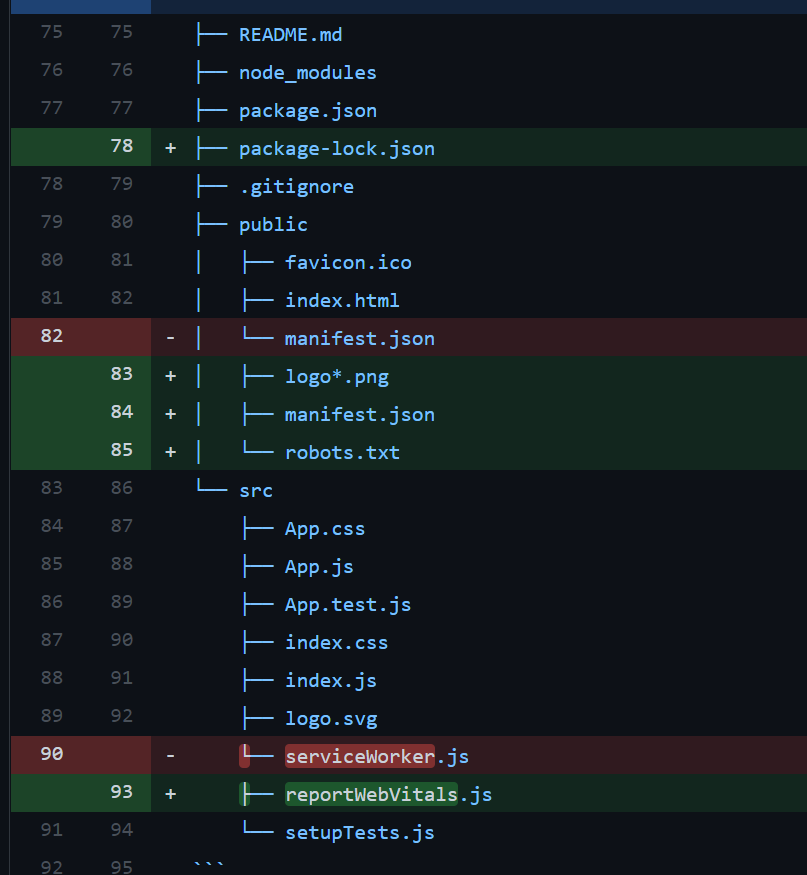The height and width of the screenshot is (875, 807).
Task: Click the setupTests.js line text
Action: (359, 832)
